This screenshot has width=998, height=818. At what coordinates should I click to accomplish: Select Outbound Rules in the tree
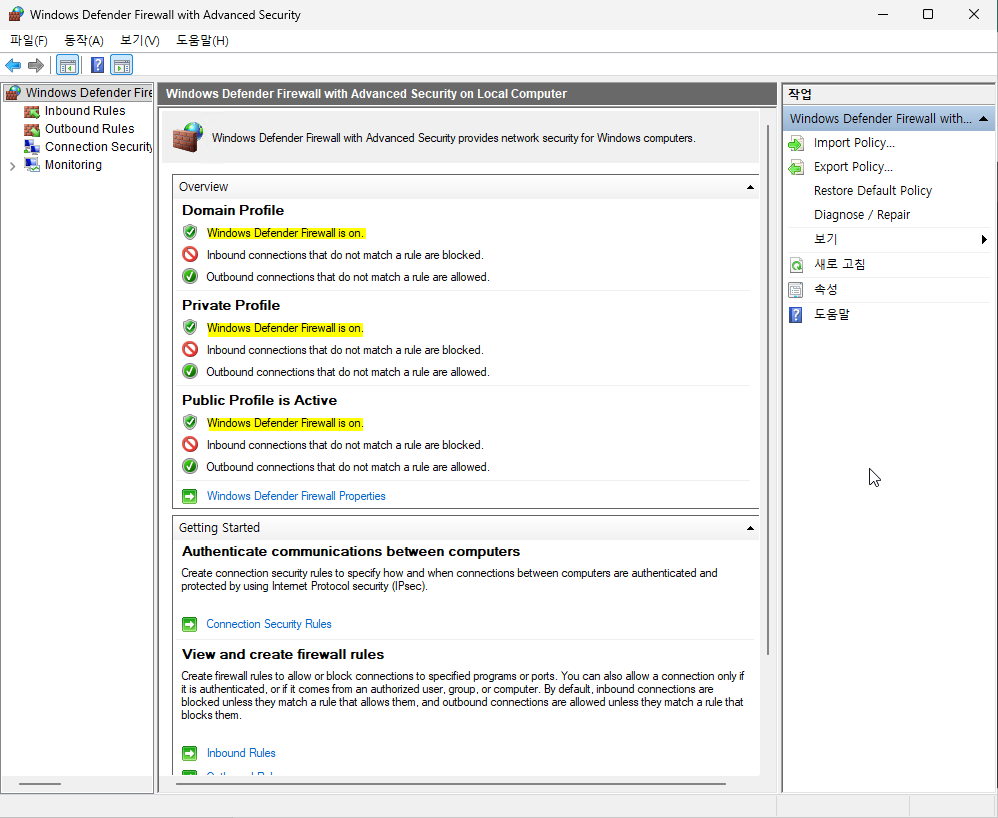click(89, 129)
